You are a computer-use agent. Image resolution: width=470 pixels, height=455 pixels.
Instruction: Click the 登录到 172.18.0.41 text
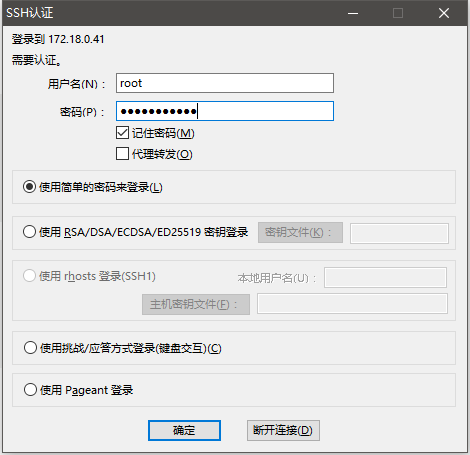point(58,39)
